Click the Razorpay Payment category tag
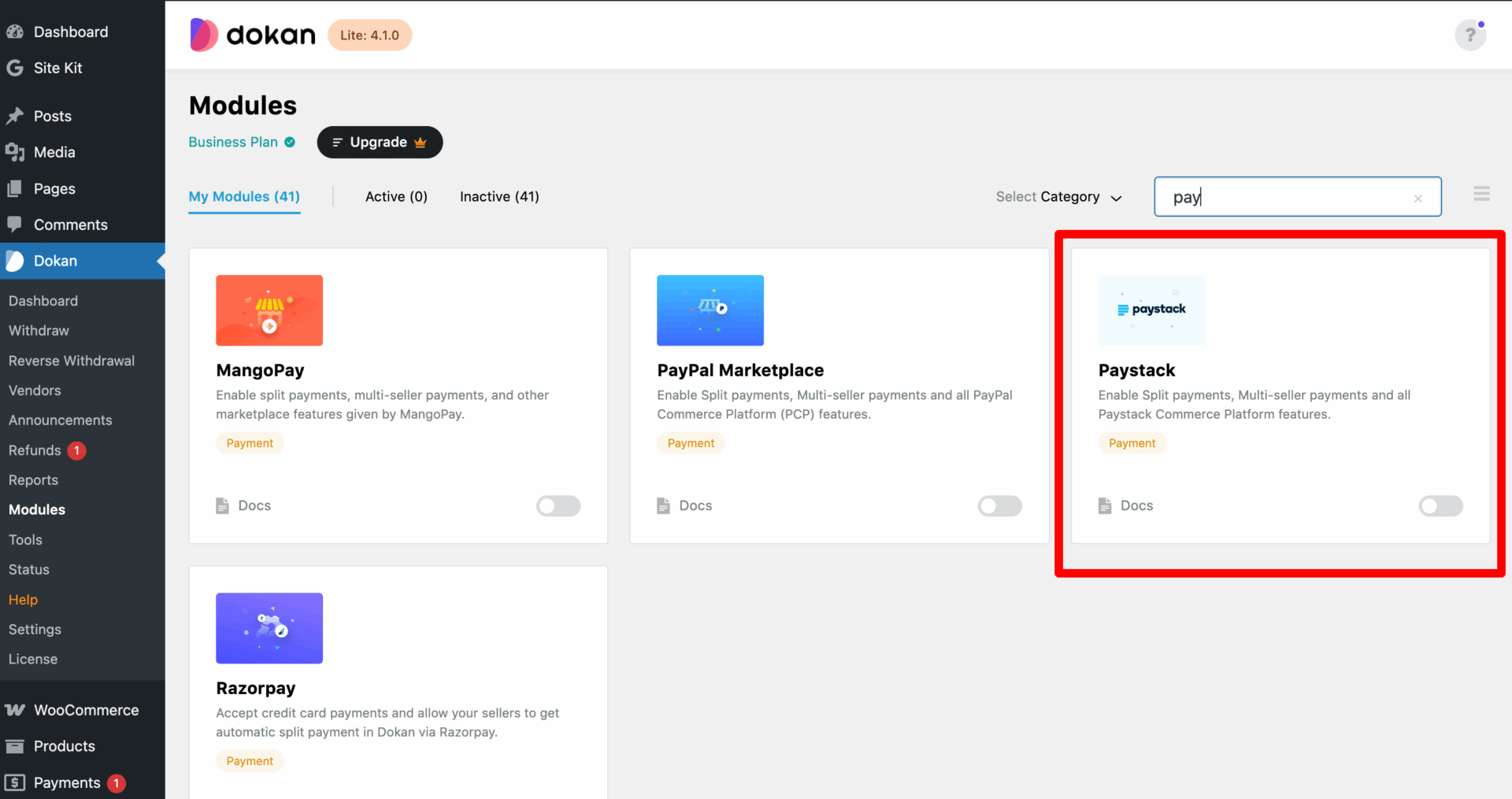Image resolution: width=1512 pixels, height=799 pixels. coord(250,761)
